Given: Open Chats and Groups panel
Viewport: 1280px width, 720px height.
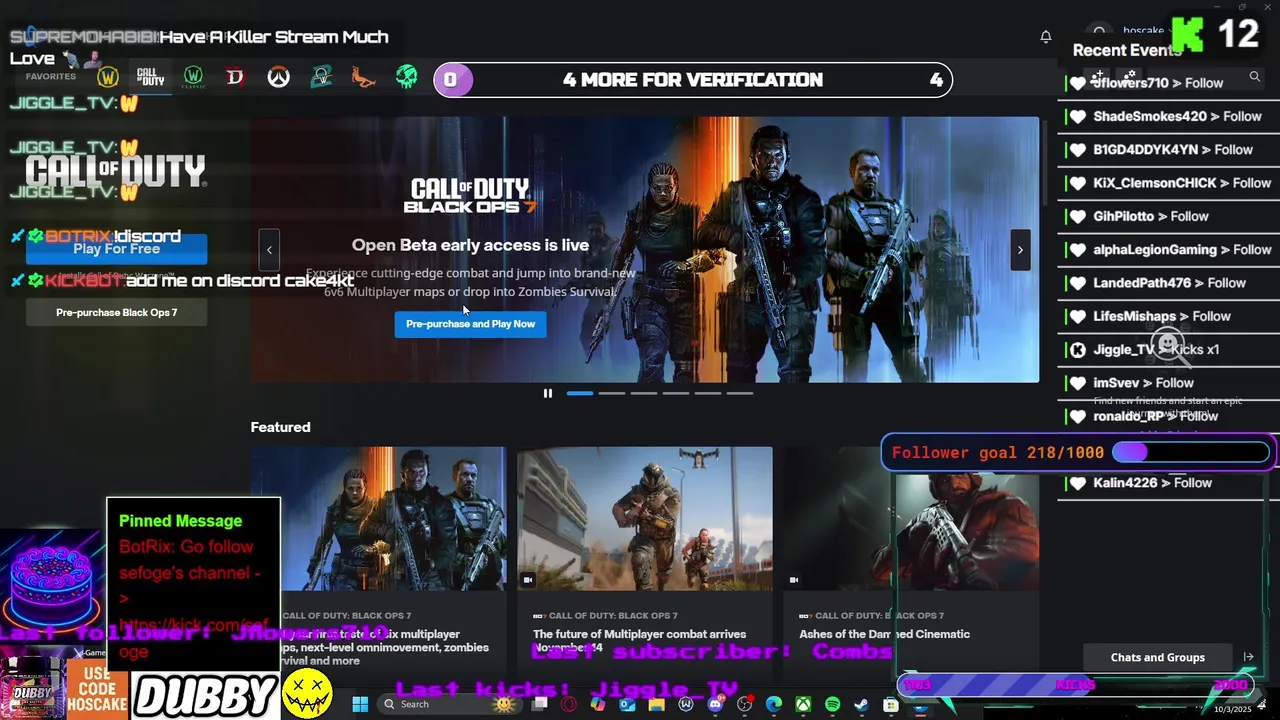Looking at the screenshot, I should point(1157,657).
